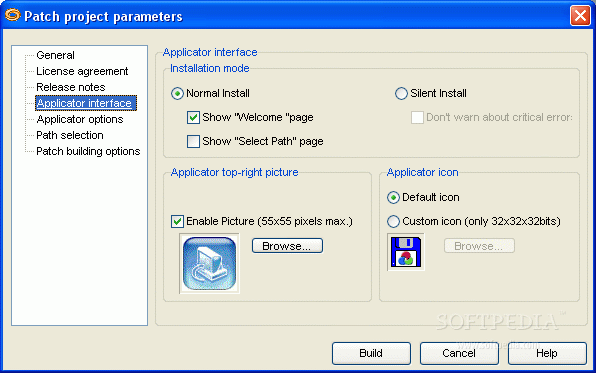The image size is (596, 373).
Task: Open Applicator options section
Action: click(80, 119)
